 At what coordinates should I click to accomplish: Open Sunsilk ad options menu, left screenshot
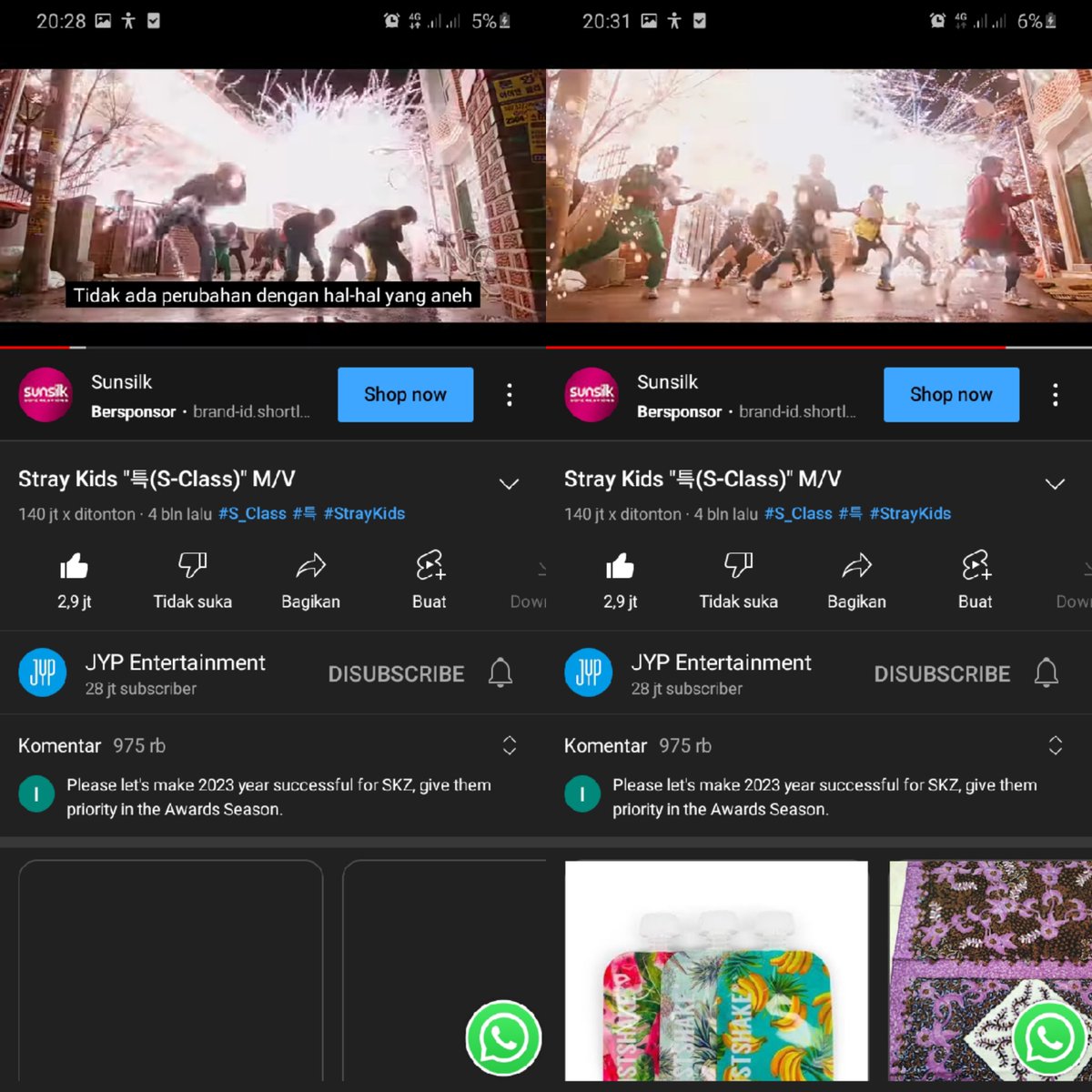coord(509,395)
